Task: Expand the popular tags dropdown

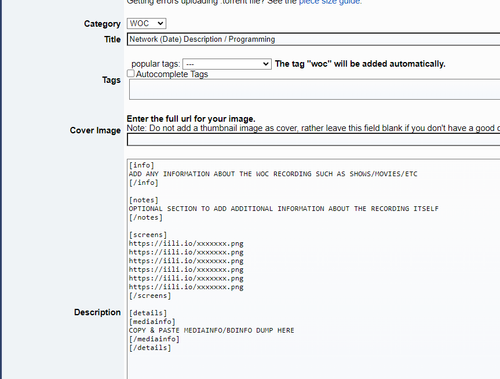Action: (x=227, y=64)
